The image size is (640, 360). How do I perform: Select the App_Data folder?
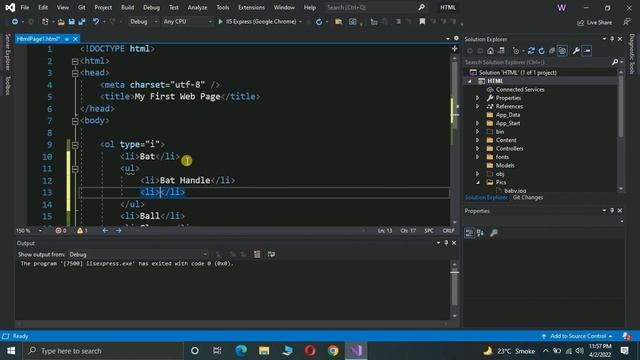(x=508, y=115)
